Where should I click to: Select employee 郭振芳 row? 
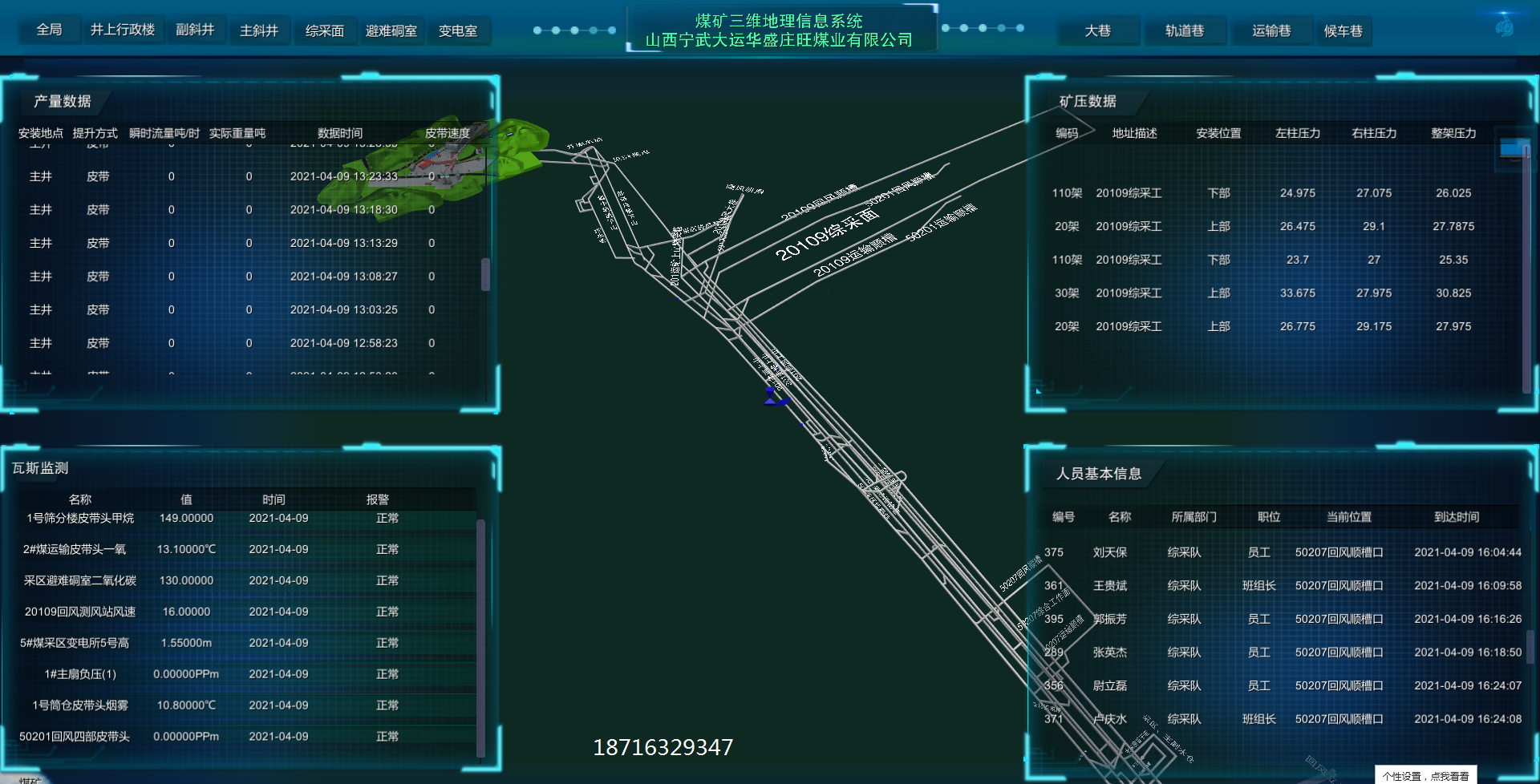tap(1282, 619)
